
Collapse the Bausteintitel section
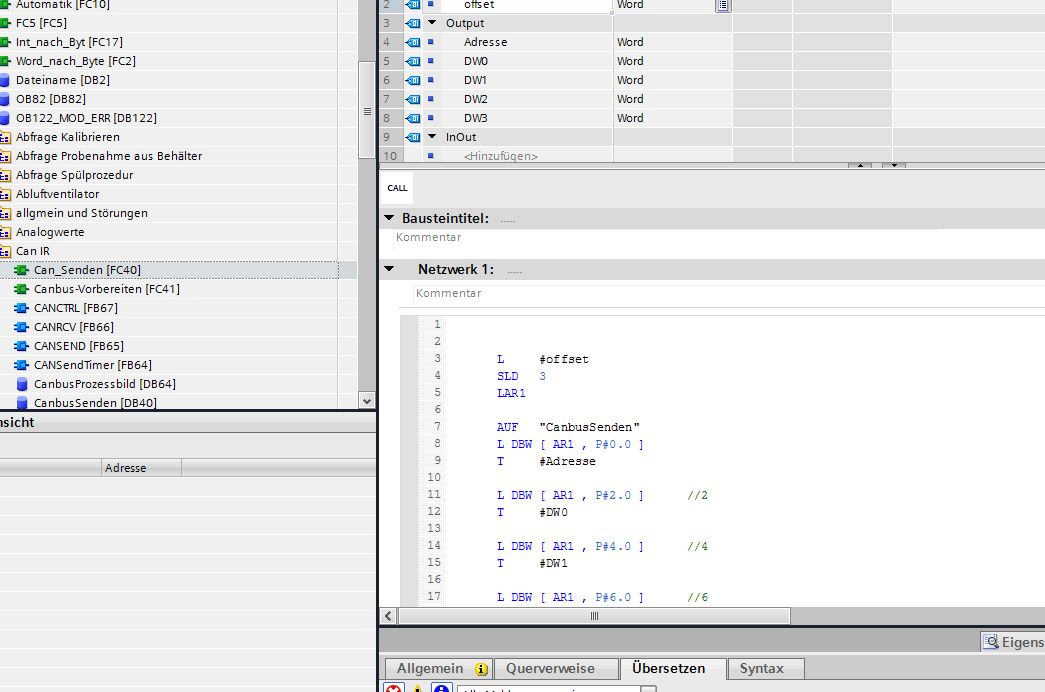point(390,218)
